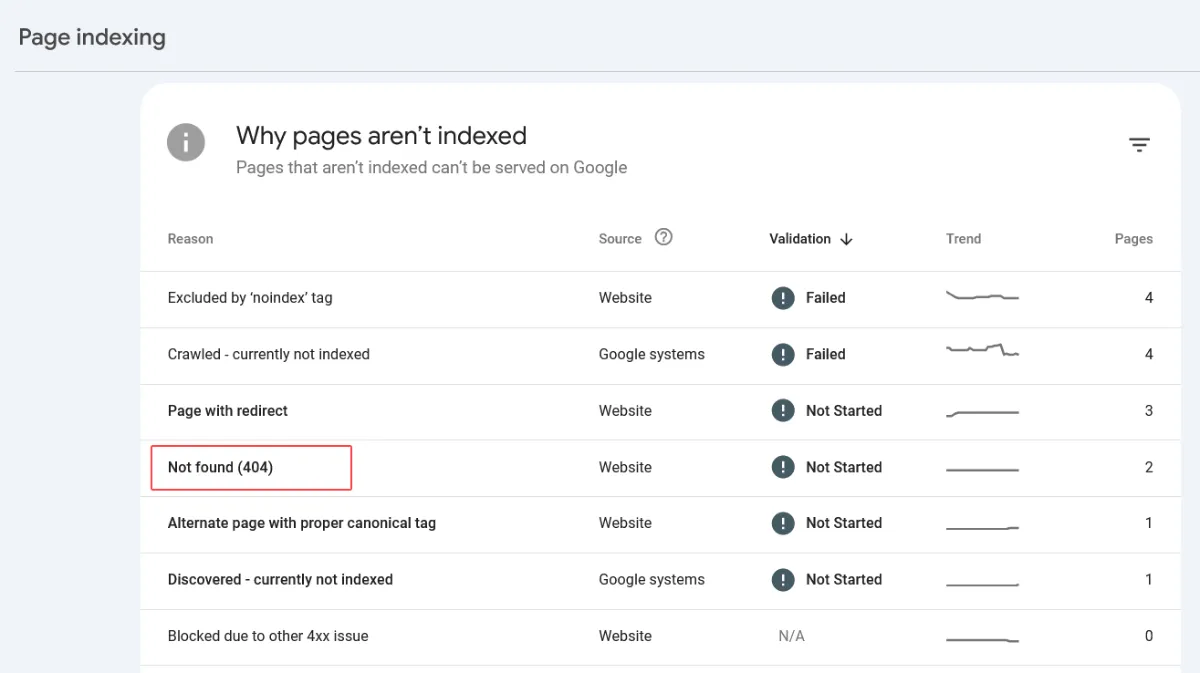Click the Not Started icon for Not found row
Viewport: 1200px width, 673px height.
click(x=782, y=467)
